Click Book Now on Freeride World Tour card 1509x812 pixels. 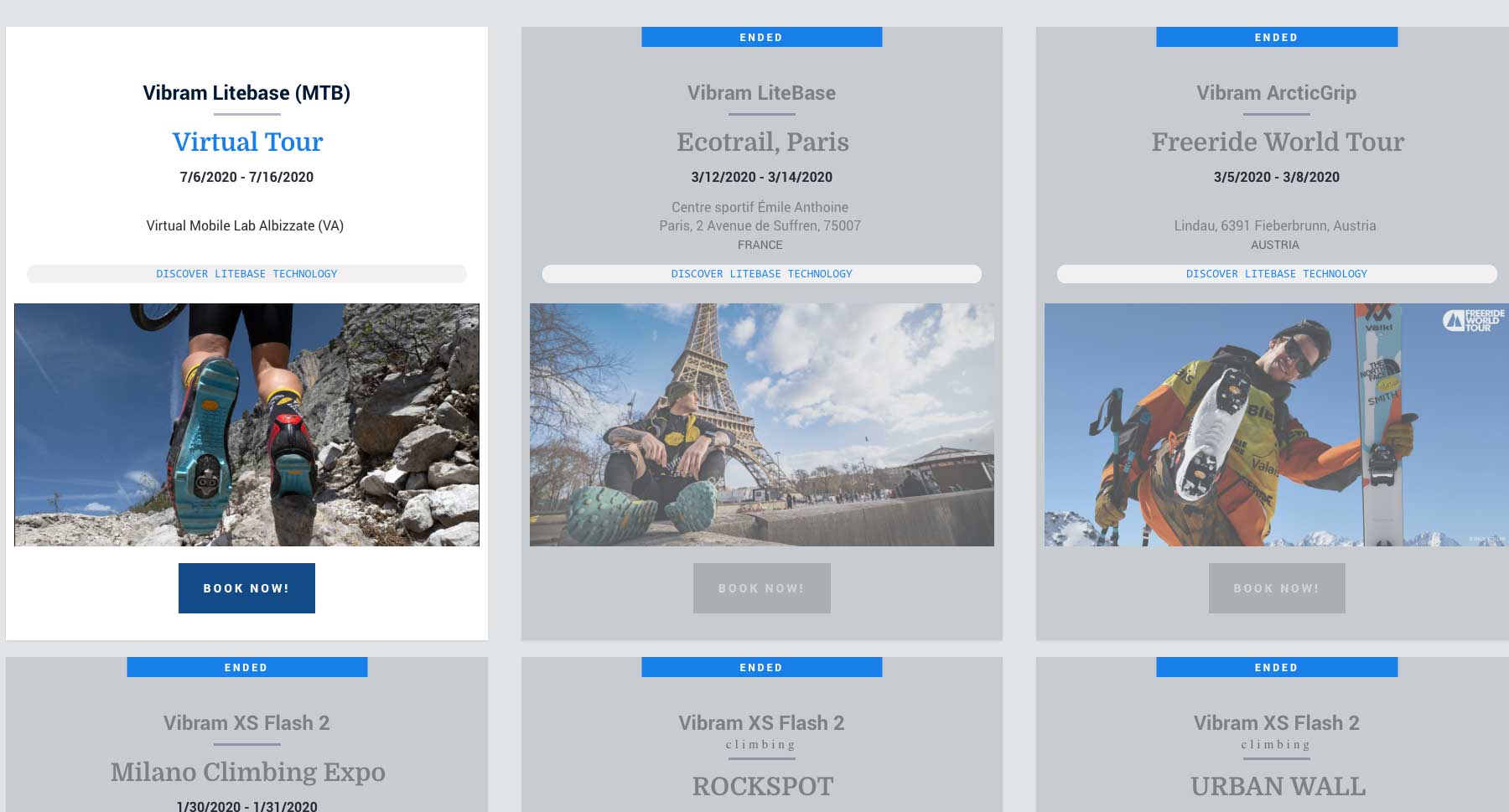pos(1277,588)
